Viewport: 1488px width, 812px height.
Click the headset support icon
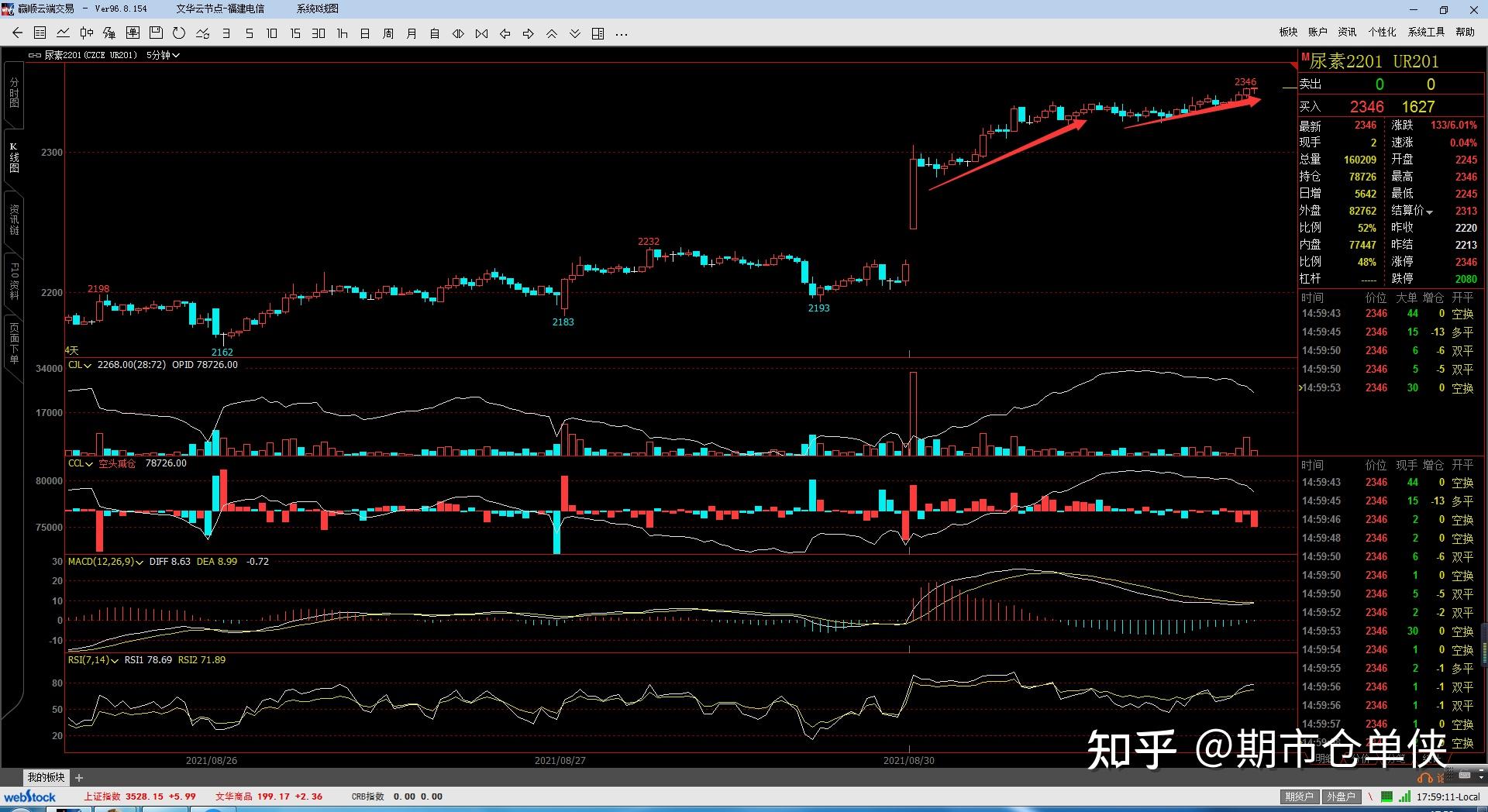(x=1424, y=777)
